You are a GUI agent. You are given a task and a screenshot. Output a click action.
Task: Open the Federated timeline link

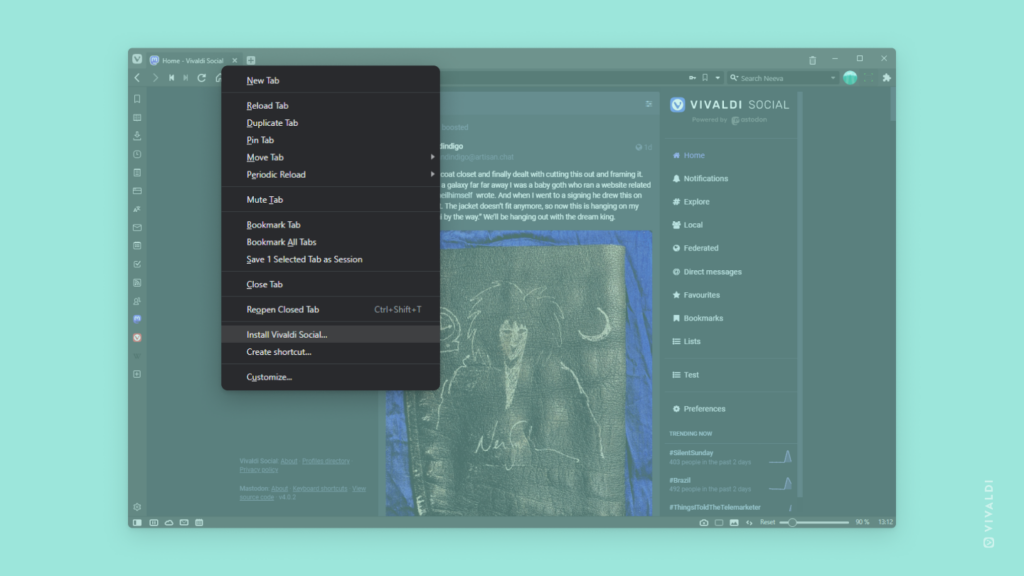(x=696, y=248)
